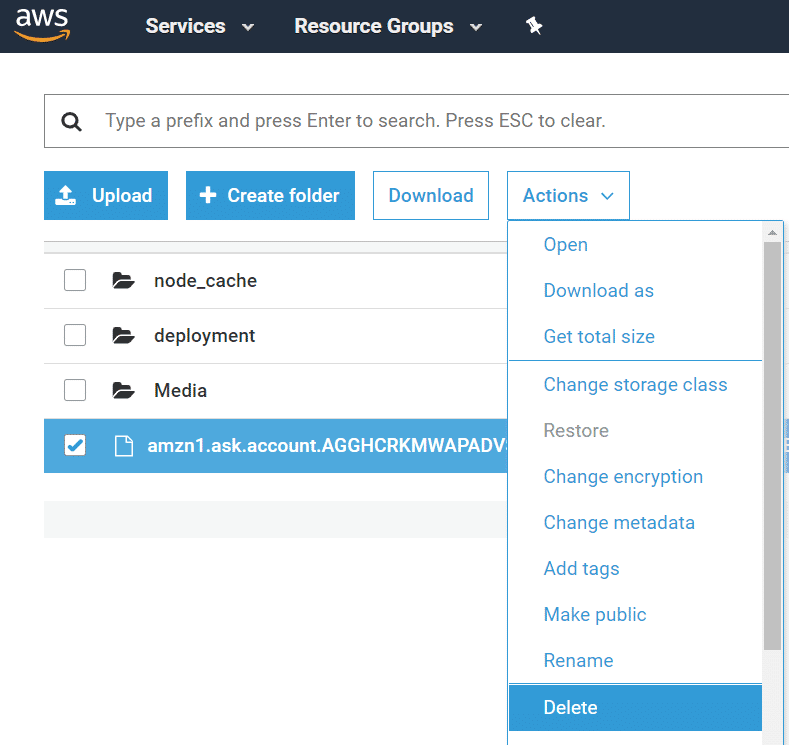Screen dimensions: 789x745
Task: Click the Media folder icon
Action: click(123, 391)
